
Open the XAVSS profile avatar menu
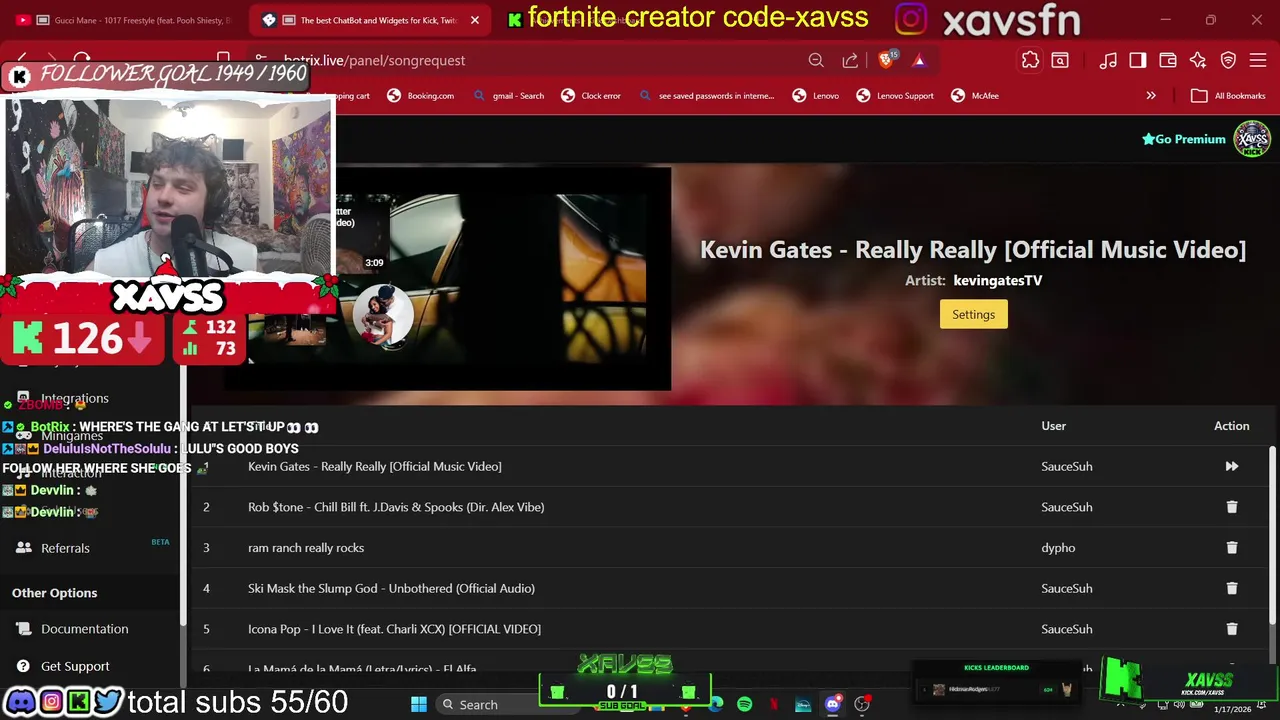pyautogui.click(x=1252, y=139)
